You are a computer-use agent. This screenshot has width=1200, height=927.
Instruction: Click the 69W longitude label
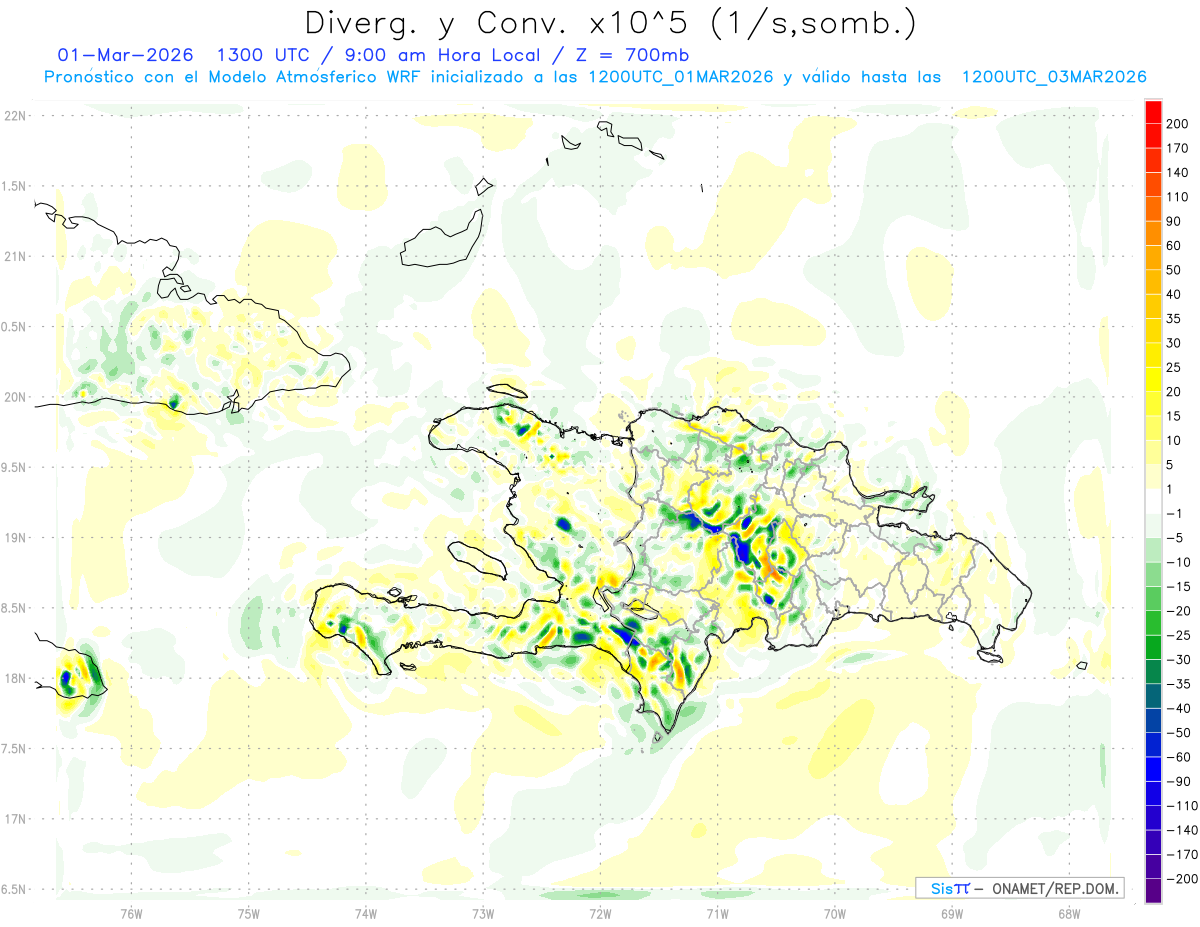[952, 913]
